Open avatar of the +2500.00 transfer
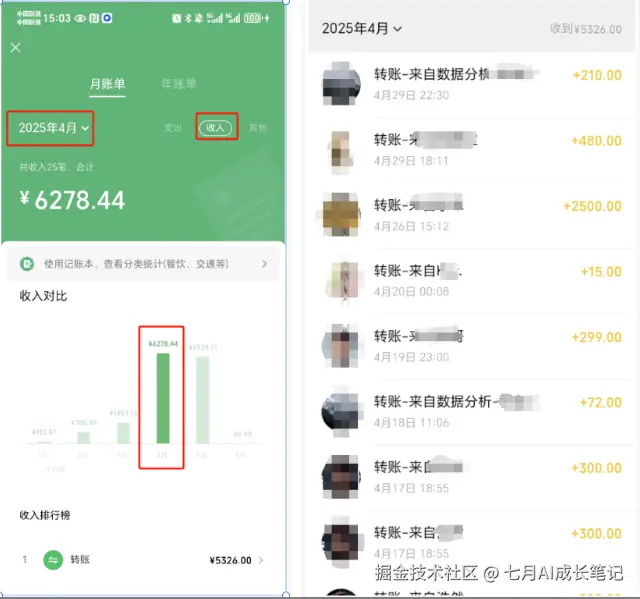The width and height of the screenshot is (640, 599). pyautogui.click(x=341, y=215)
